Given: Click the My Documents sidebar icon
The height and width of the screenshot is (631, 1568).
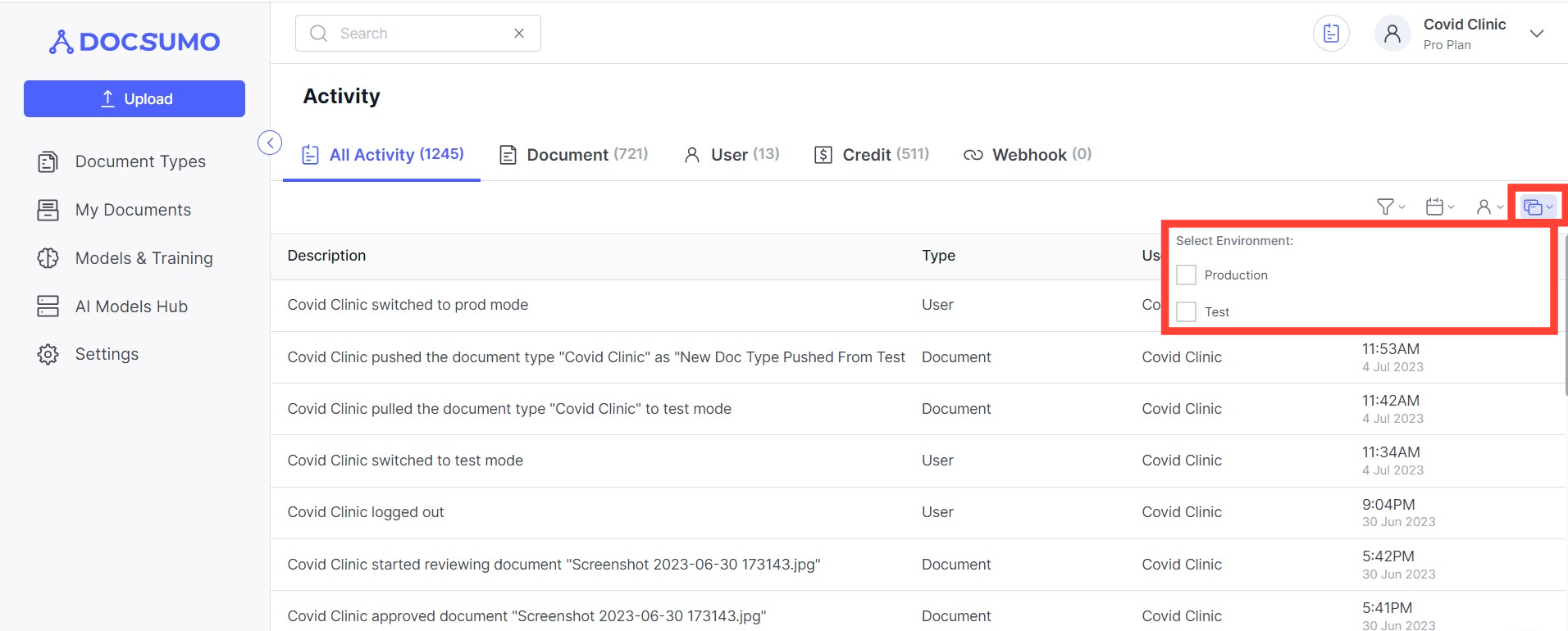Looking at the screenshot, I should pyautogui.click(x=48, y=210).
